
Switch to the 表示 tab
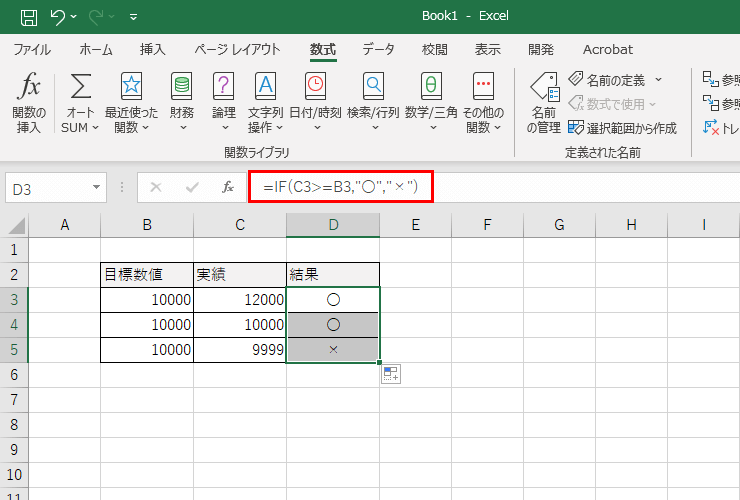[488, 50]
